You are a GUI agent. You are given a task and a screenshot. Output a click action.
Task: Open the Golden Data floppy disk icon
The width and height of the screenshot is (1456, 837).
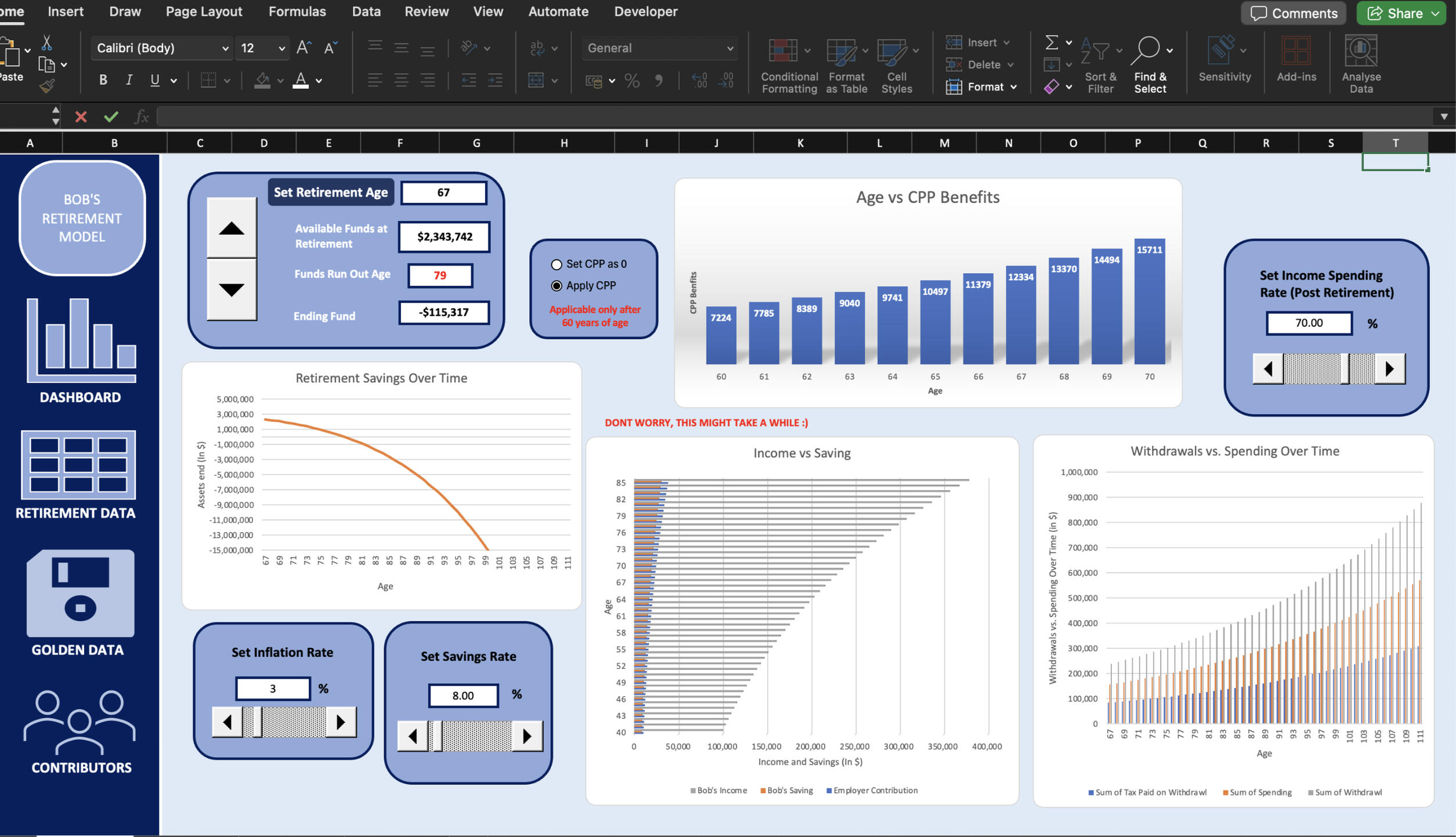80,593
